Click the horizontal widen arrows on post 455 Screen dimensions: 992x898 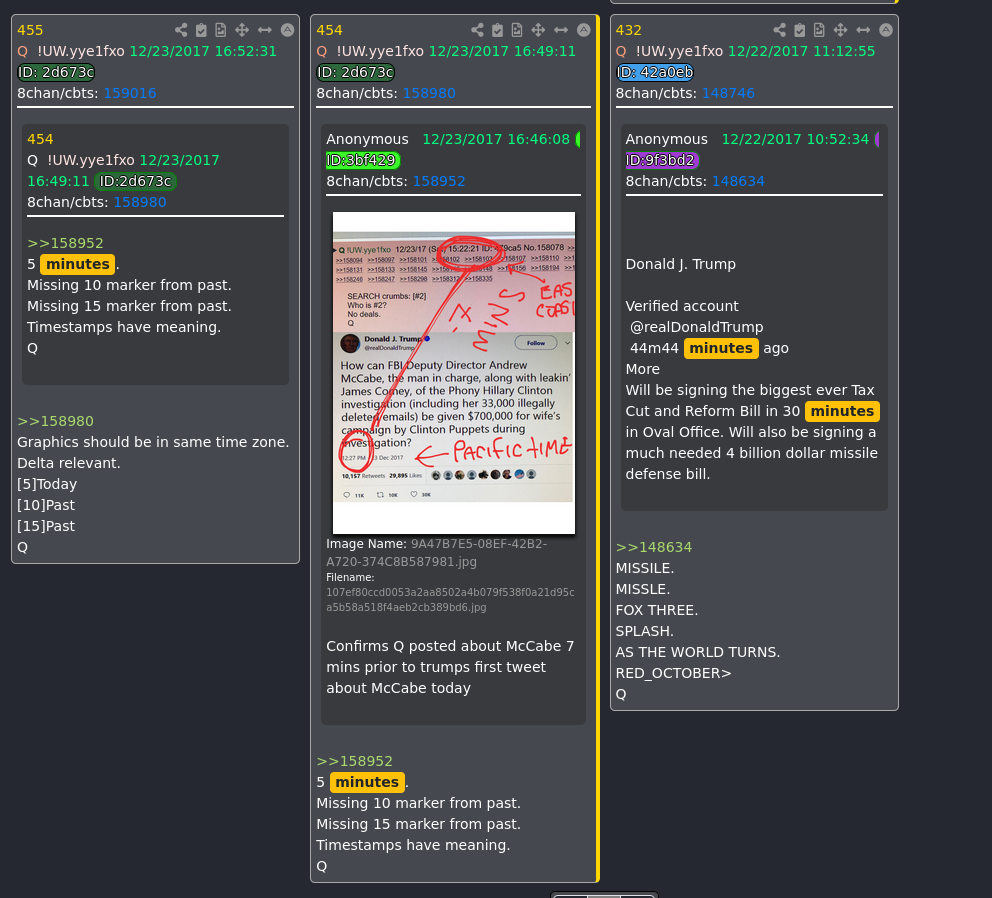tap(264, 30)
